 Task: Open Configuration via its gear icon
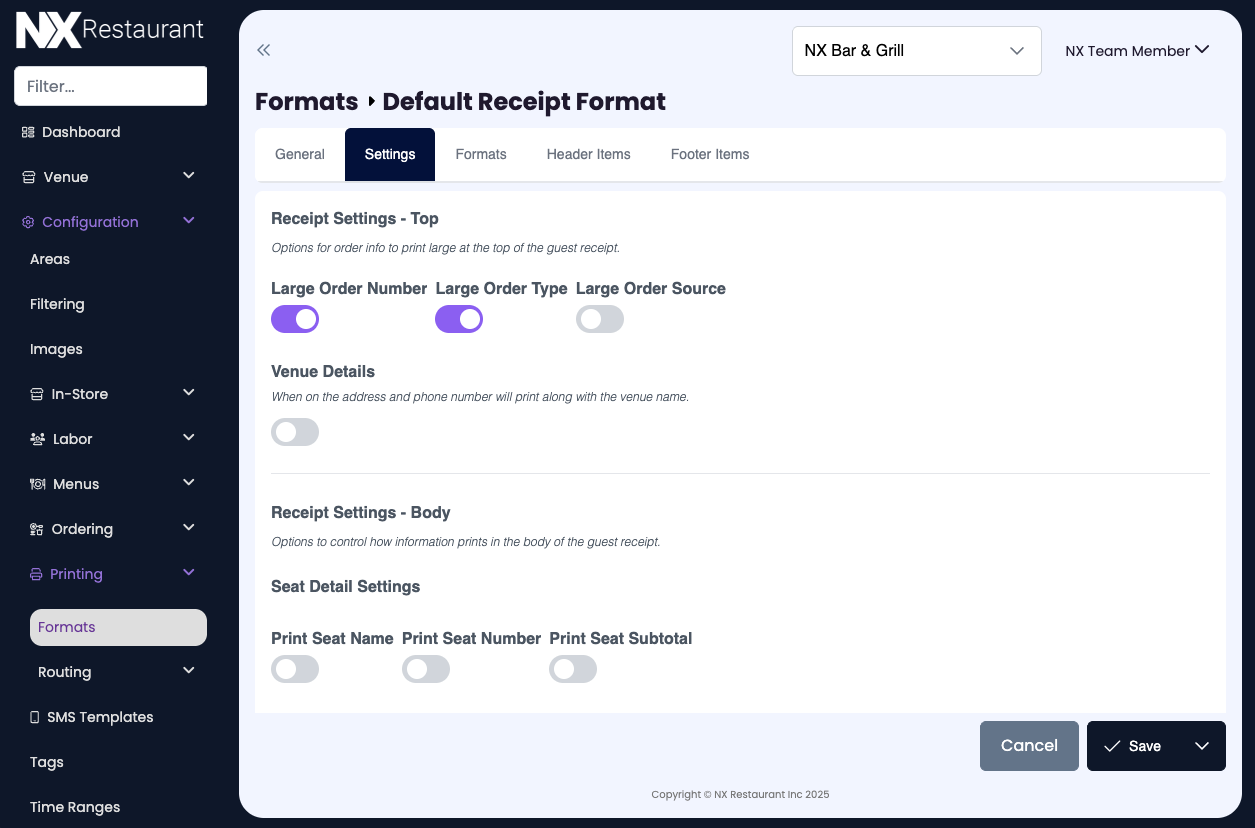27,222
